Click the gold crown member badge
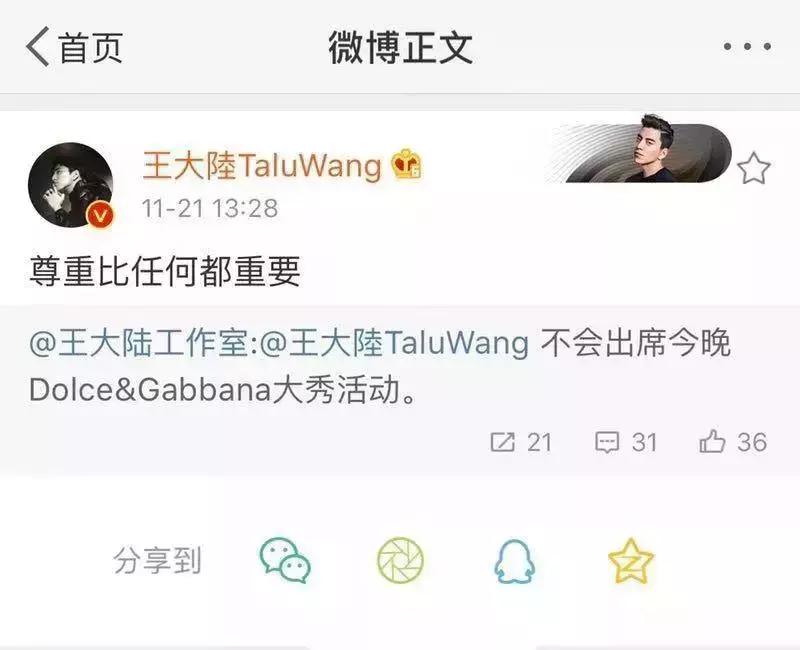Screen dimensions: 800x650 click(x=407, y=164)
